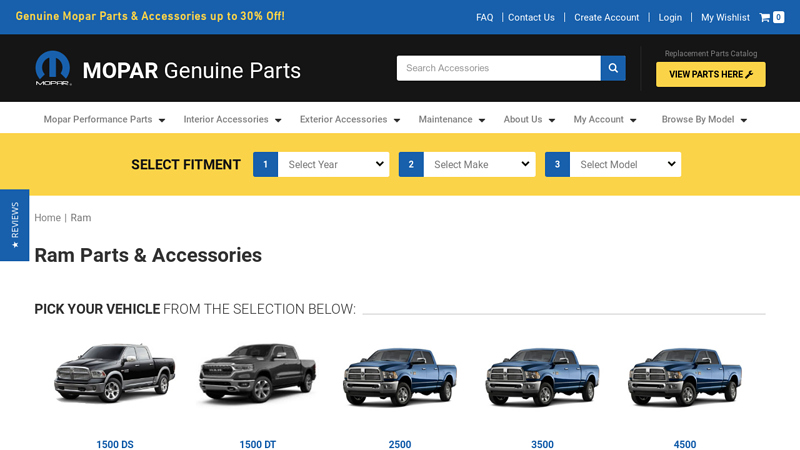The image size is (800, 450).
Task: Expand the About Us menu
Action: click(529, 119)
